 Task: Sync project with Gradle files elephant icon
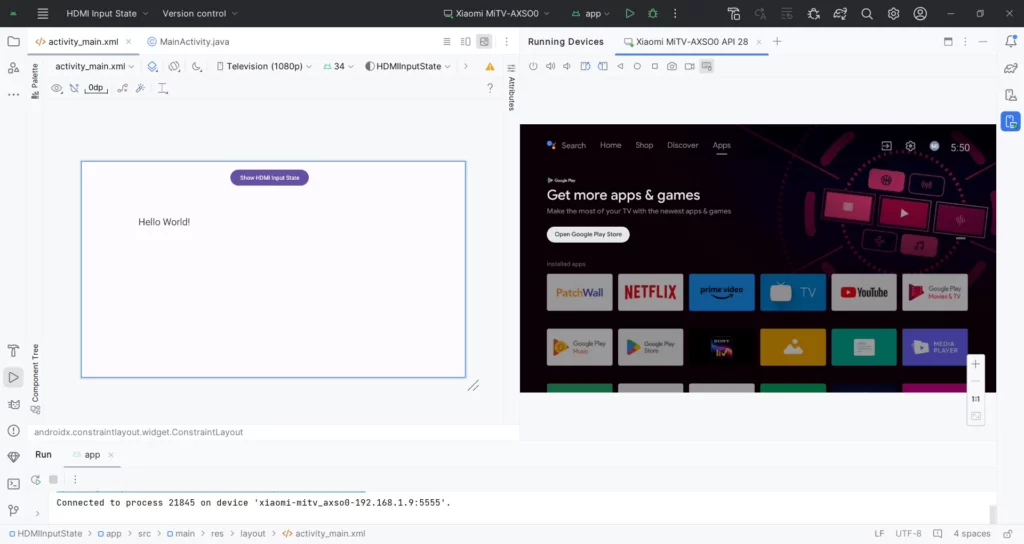pyautogui.click(x=840, y=13)
